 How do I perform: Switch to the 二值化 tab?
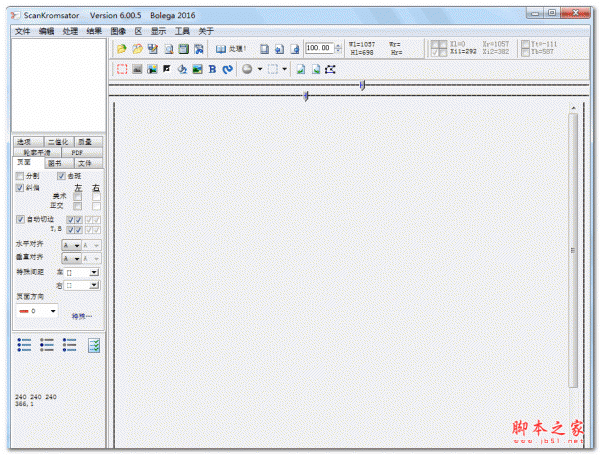(59, 142)
